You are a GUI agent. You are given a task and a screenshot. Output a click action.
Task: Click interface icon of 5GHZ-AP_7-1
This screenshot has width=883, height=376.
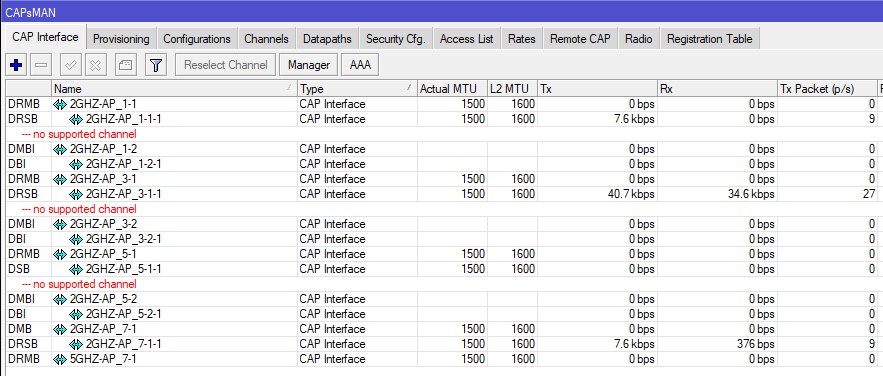60,359
